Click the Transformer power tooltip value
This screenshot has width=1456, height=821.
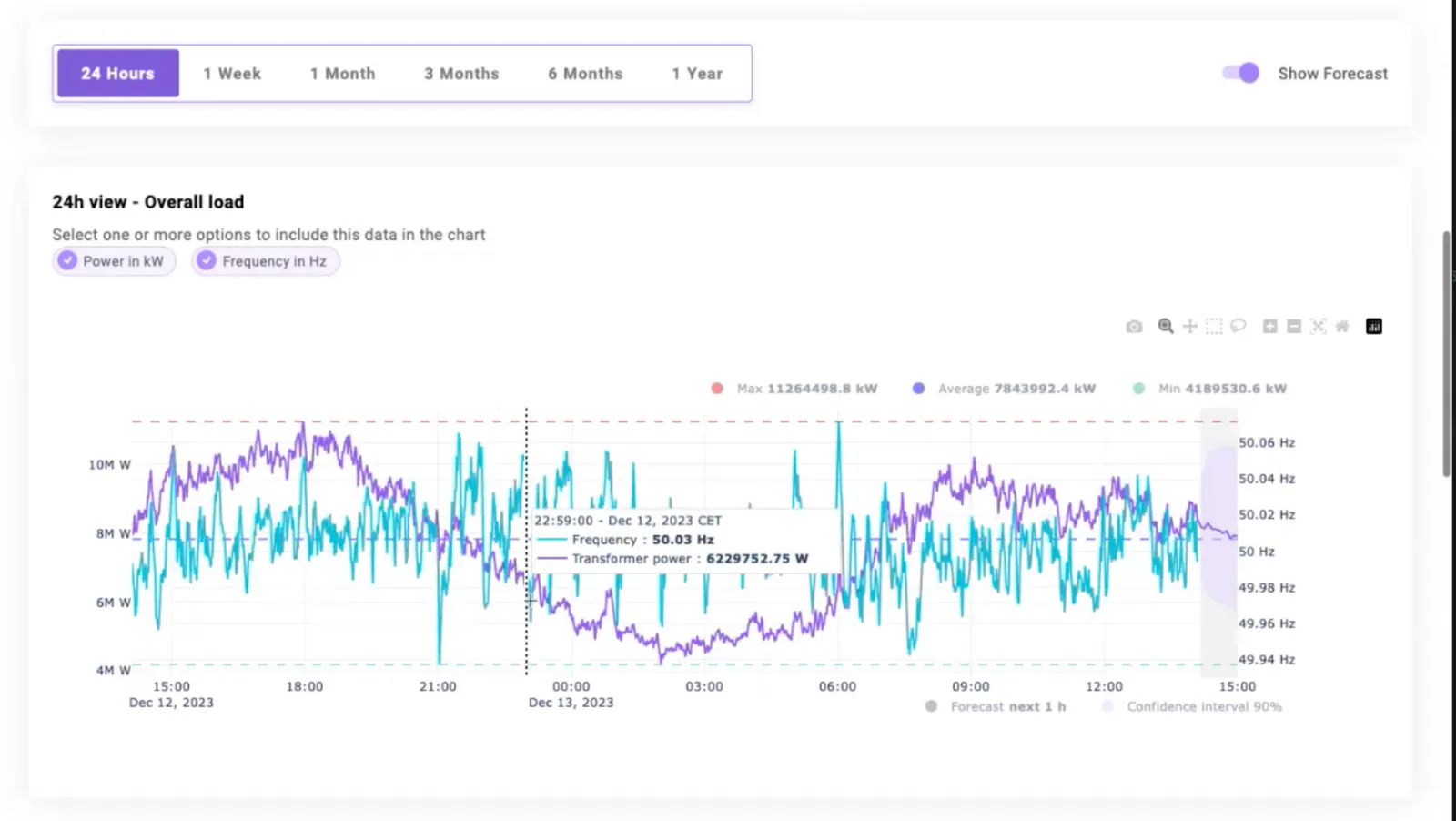click(x=757, y=559)
